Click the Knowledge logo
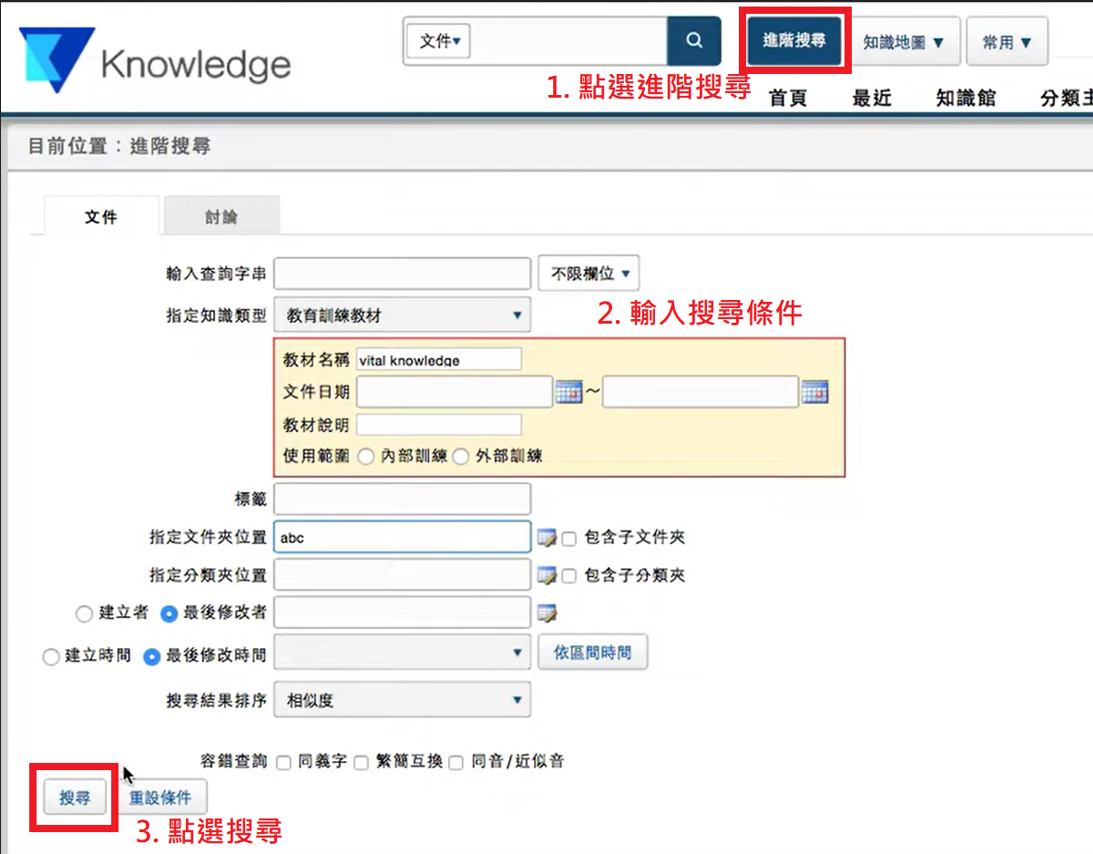Screen dimensions: 1093x854 pos(155,60)
